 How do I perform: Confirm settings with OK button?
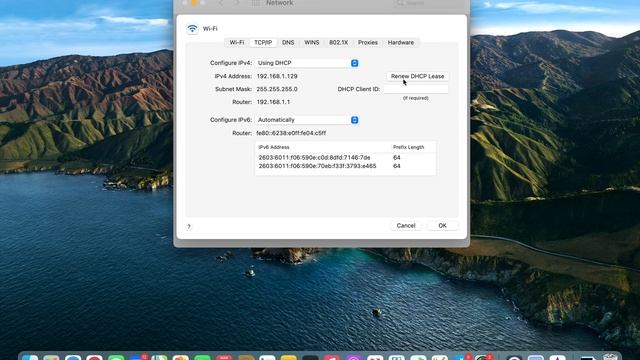click(x=442, y=225)
